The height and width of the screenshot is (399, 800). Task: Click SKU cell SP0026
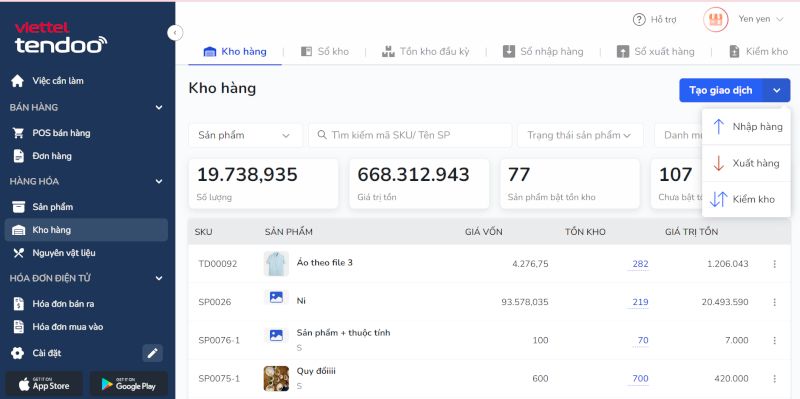215,302
